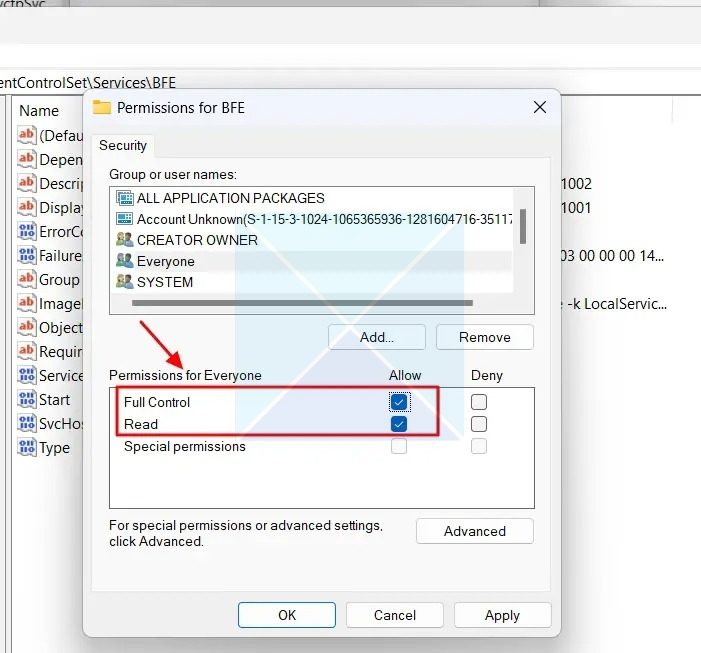Click the ServiceSidType value icon

27,375
